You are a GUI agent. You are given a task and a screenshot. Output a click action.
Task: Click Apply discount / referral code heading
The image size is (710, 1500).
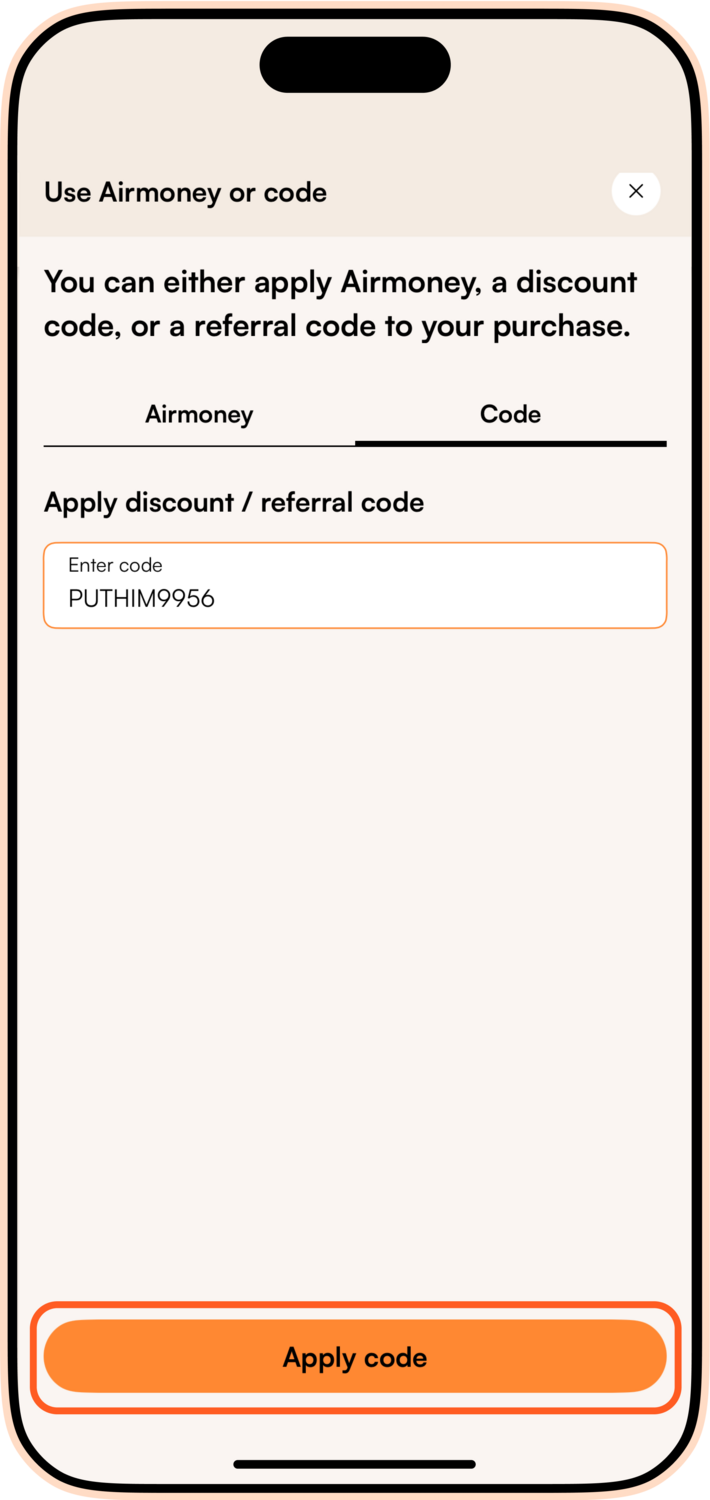coord(233,502)
